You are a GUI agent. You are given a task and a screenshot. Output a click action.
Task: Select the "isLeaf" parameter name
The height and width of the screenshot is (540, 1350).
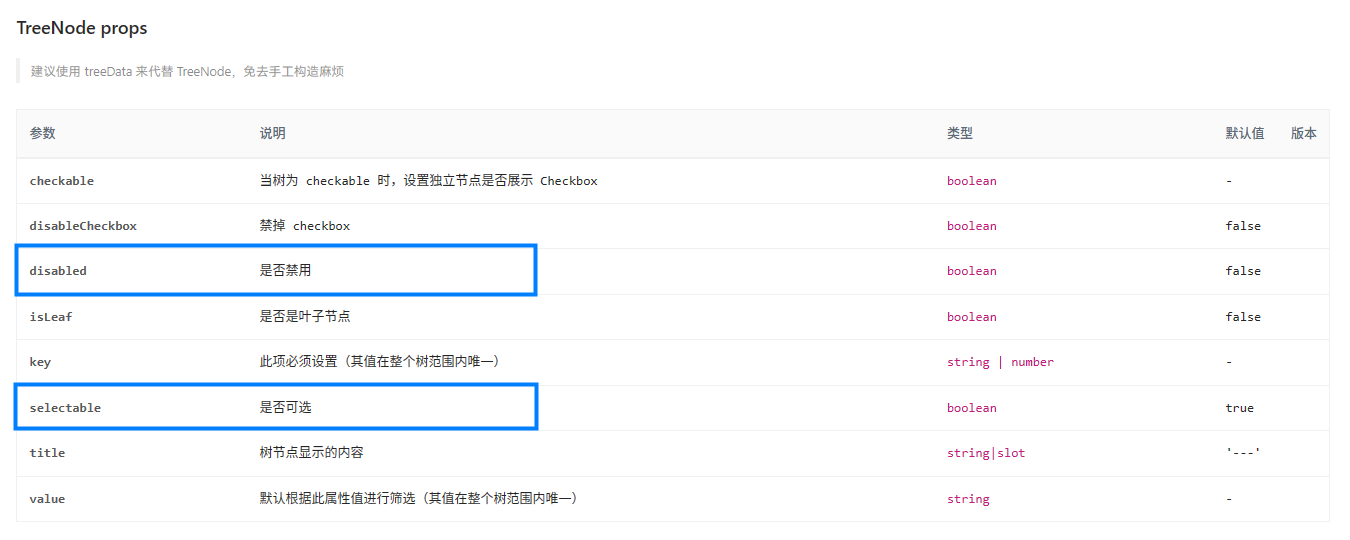(51, 317)
